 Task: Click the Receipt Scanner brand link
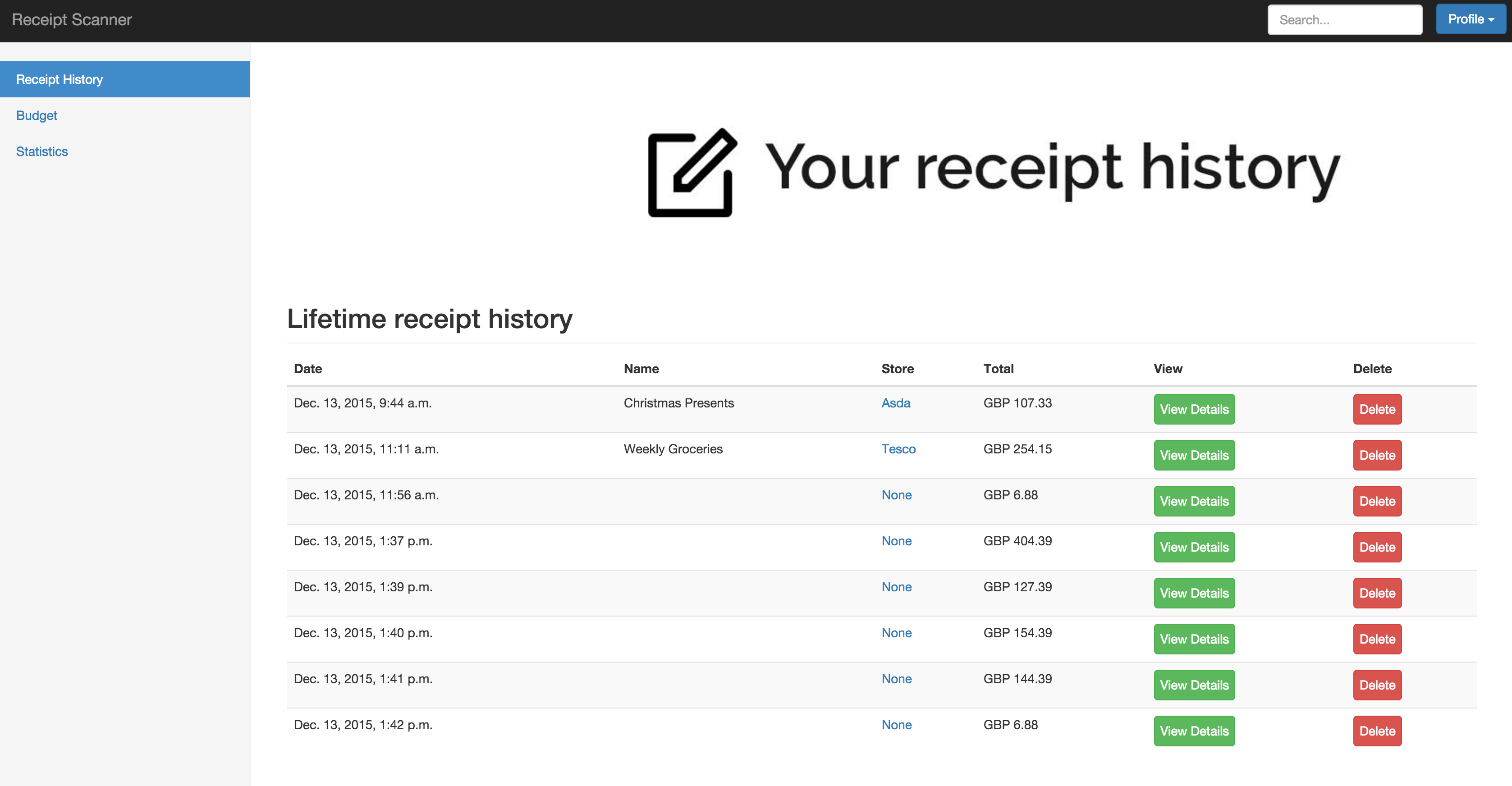pos(72,19)
